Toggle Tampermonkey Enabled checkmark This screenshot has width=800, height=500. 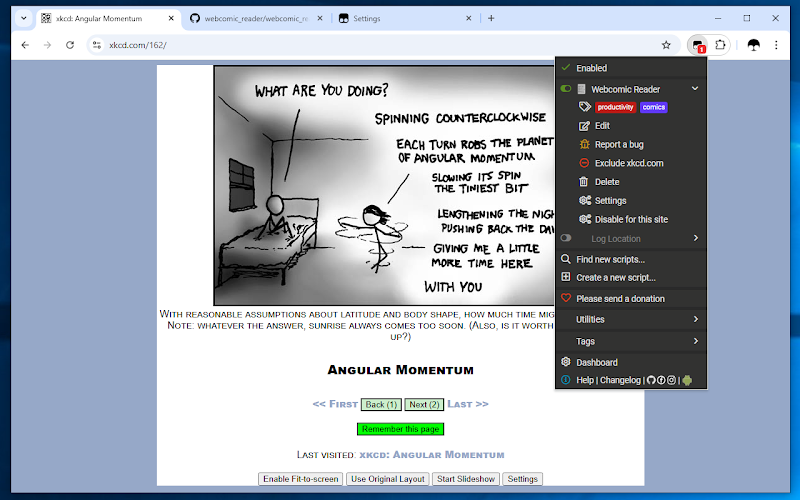565,67
